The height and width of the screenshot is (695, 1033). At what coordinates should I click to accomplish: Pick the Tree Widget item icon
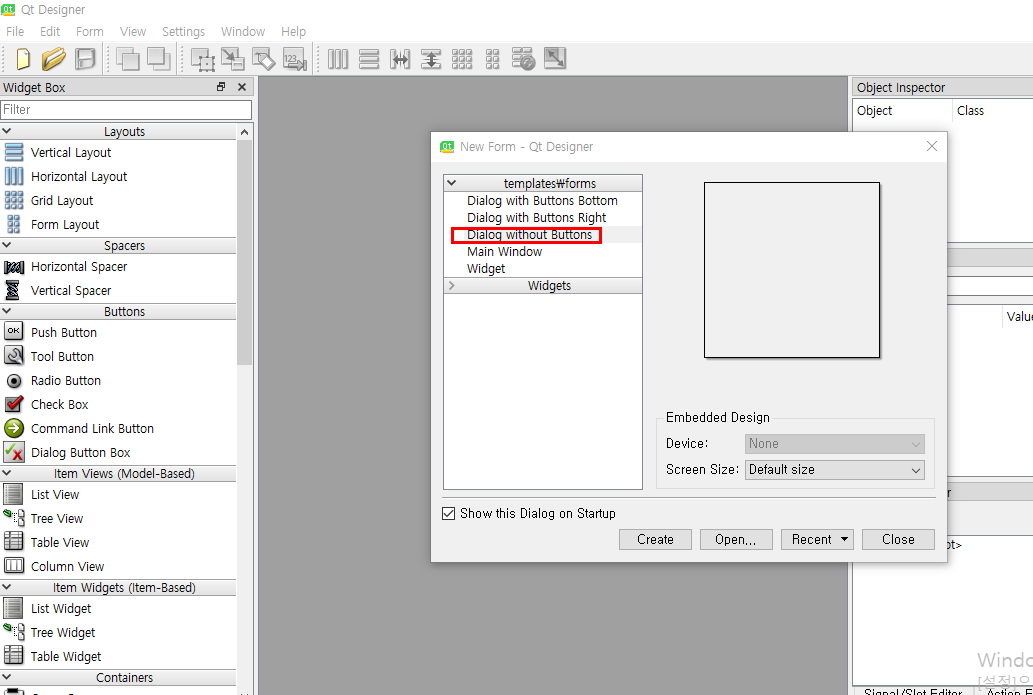tap(14, 632)
